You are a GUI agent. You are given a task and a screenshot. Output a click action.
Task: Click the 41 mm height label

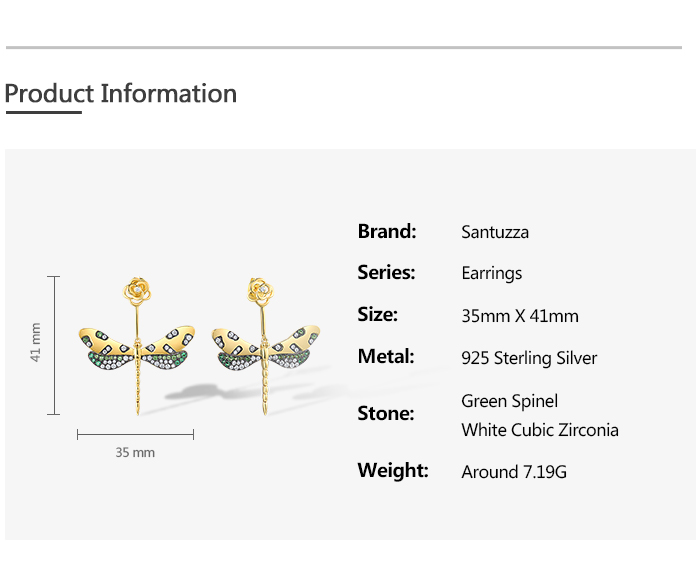(36, 343)
